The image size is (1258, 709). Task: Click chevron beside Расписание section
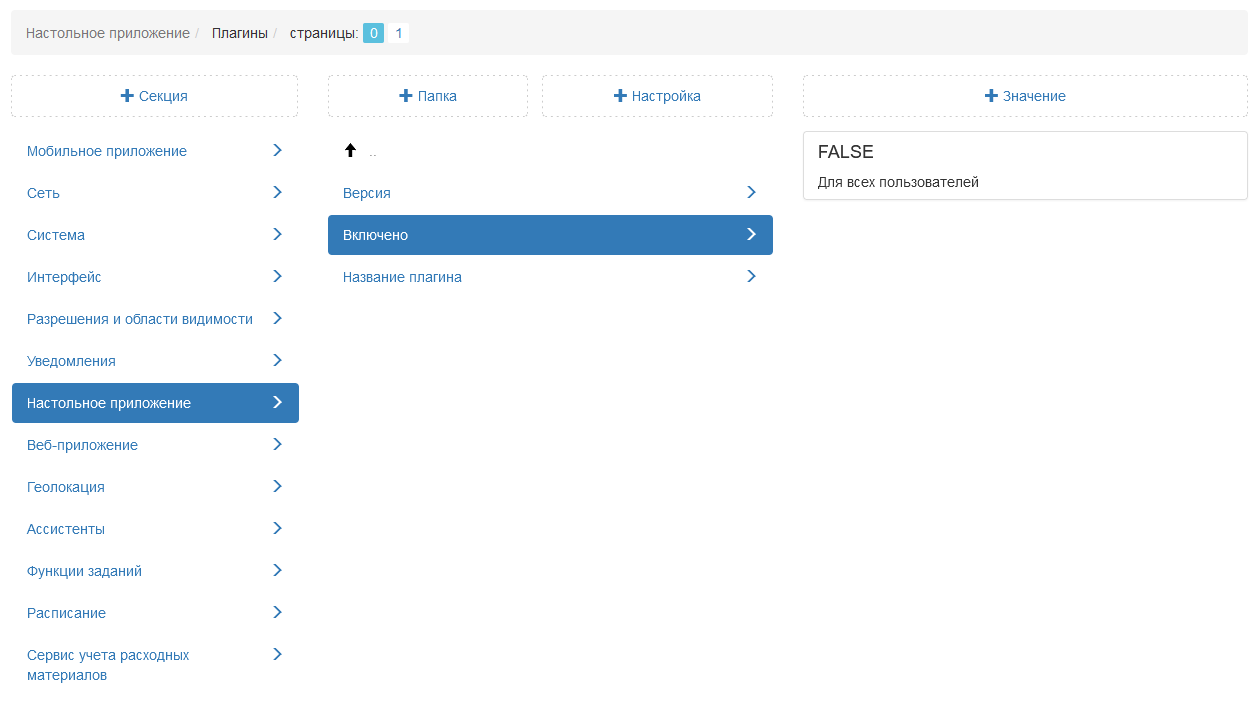[x=278, y=612]
